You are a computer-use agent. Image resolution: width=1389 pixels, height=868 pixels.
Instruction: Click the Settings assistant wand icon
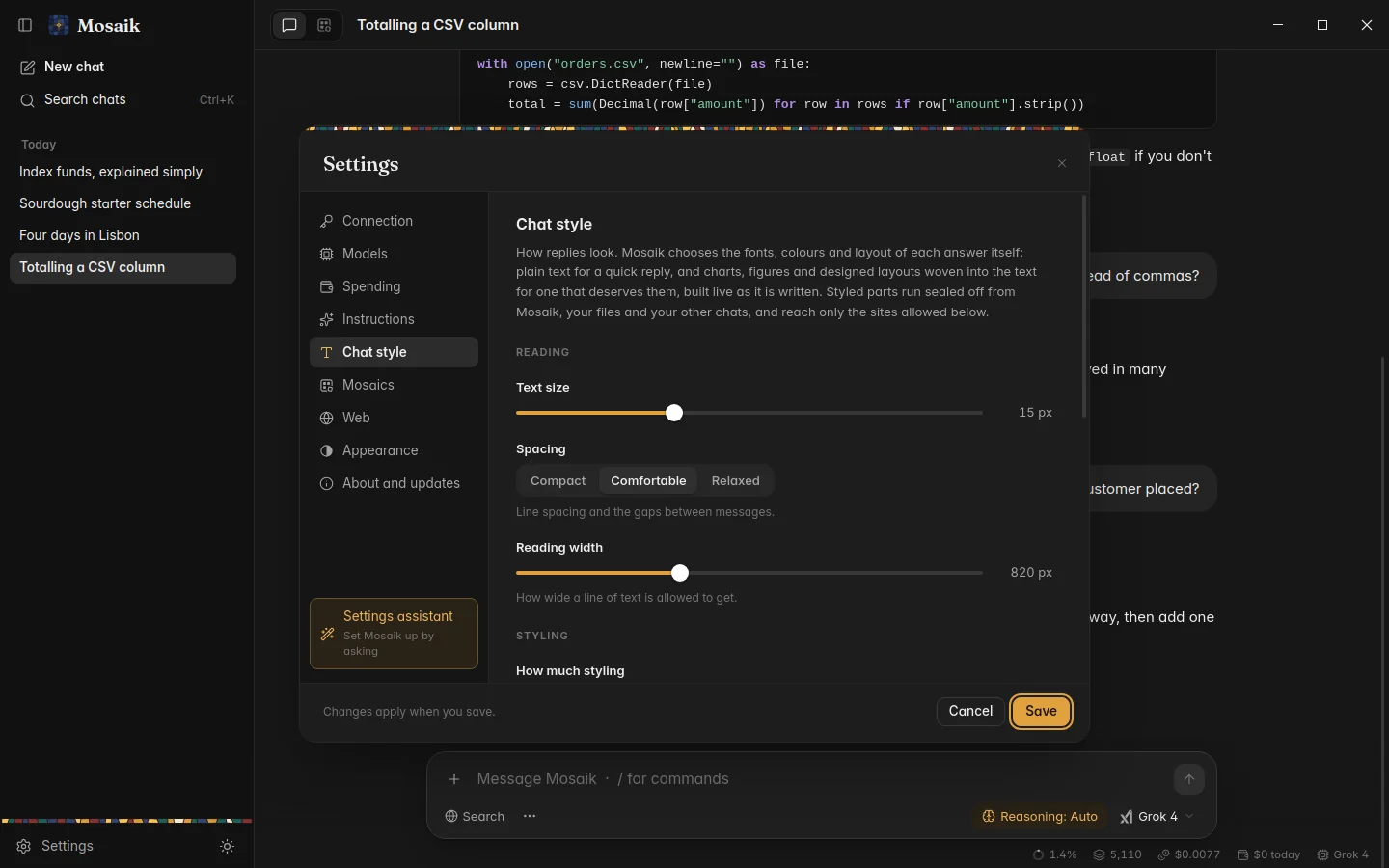pos(328,634)
